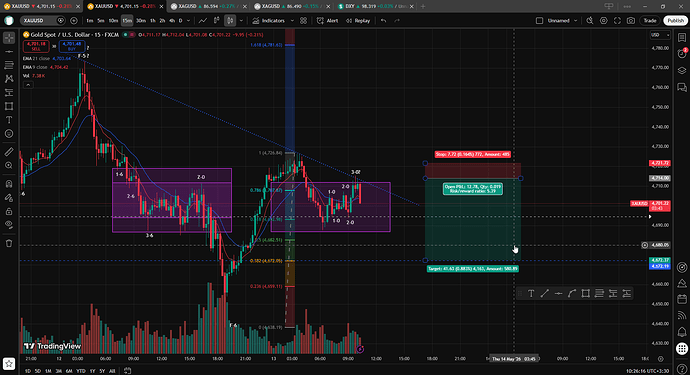Add symbol to compare with plus icon
This screenshot has height=375, width=690.
click(73, 21)
